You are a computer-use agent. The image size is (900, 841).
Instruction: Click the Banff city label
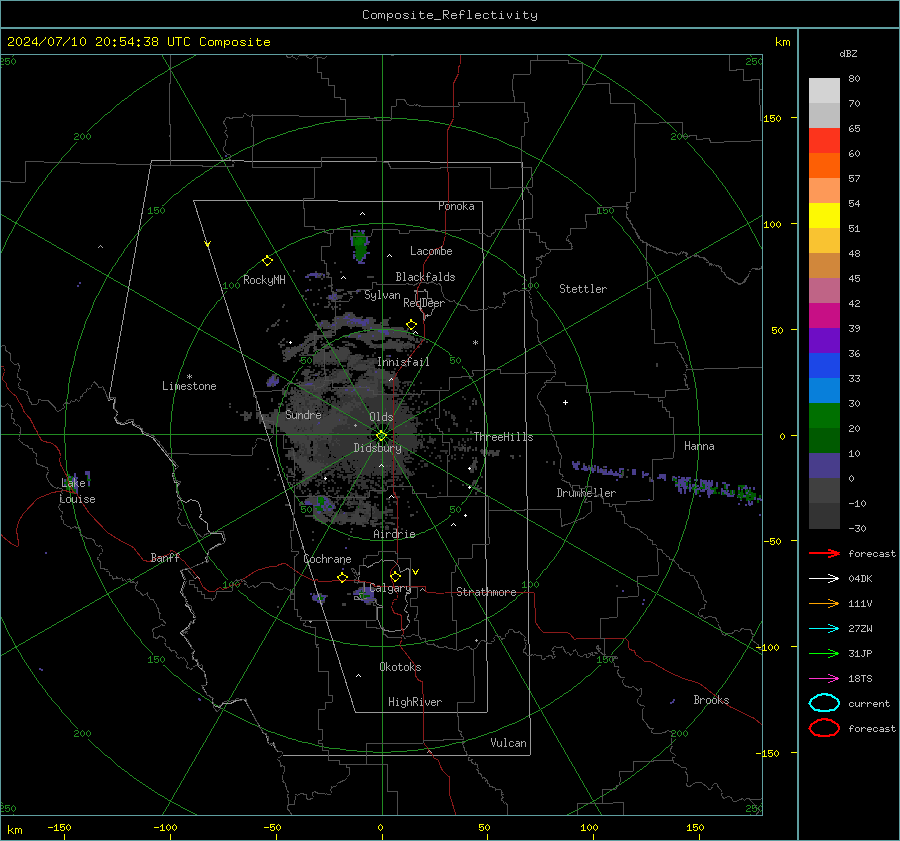click(x=165, y=558)
